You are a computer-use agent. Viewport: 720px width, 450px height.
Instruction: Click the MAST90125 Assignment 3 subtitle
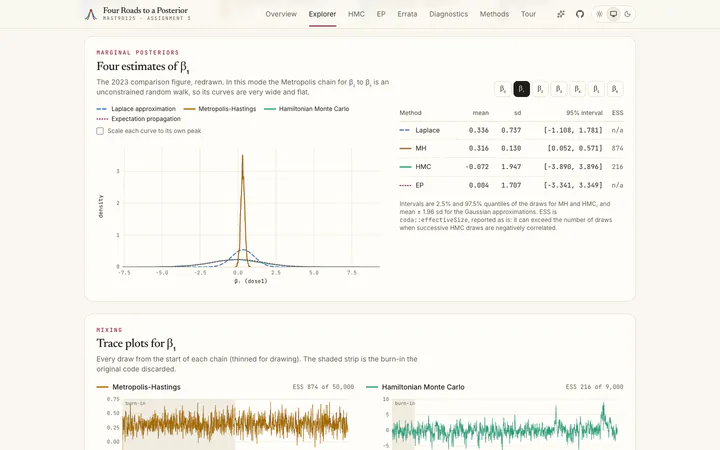[x=146, y=18]
